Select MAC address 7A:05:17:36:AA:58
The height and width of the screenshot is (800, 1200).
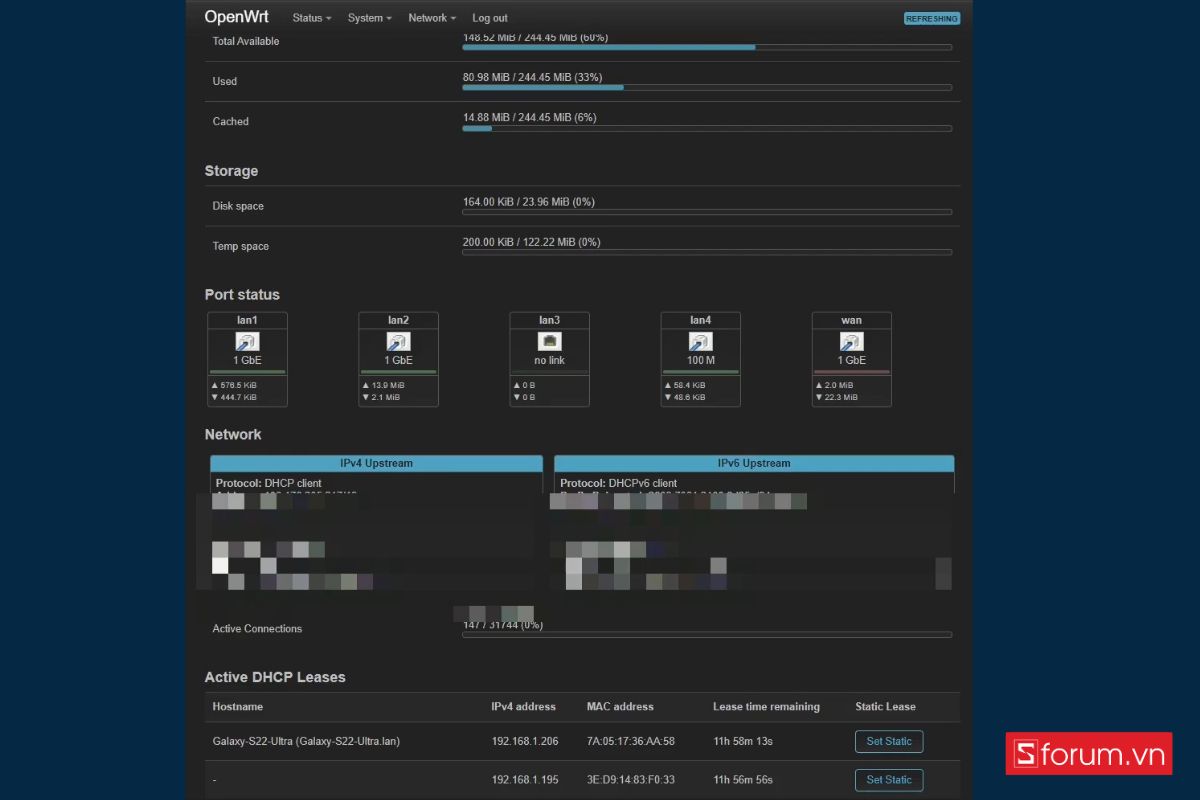(631, 741)
